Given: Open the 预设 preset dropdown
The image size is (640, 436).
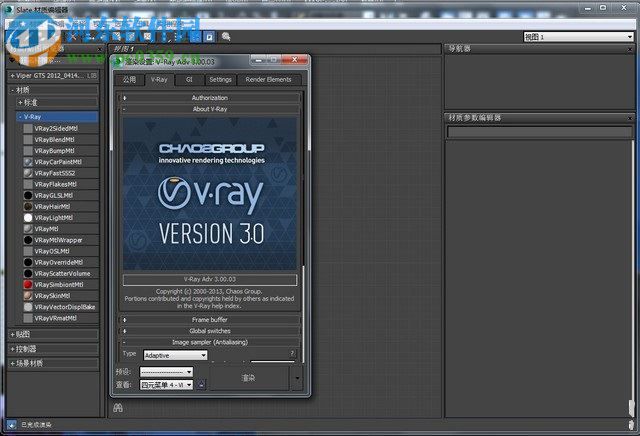Looking at the screenshot, I should (x=166, y=372).
